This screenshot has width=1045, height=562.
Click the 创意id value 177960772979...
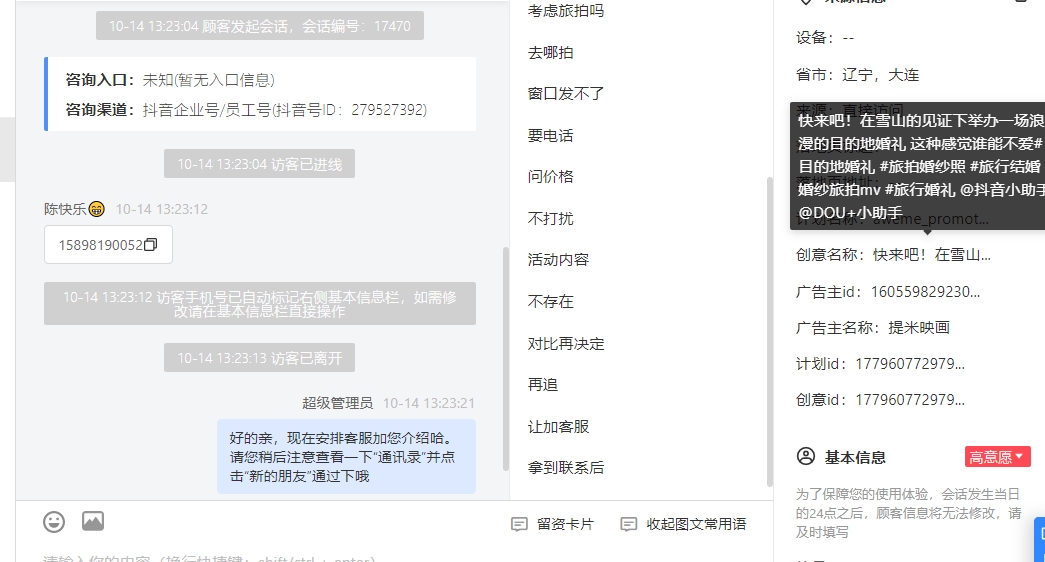(910, 400)
